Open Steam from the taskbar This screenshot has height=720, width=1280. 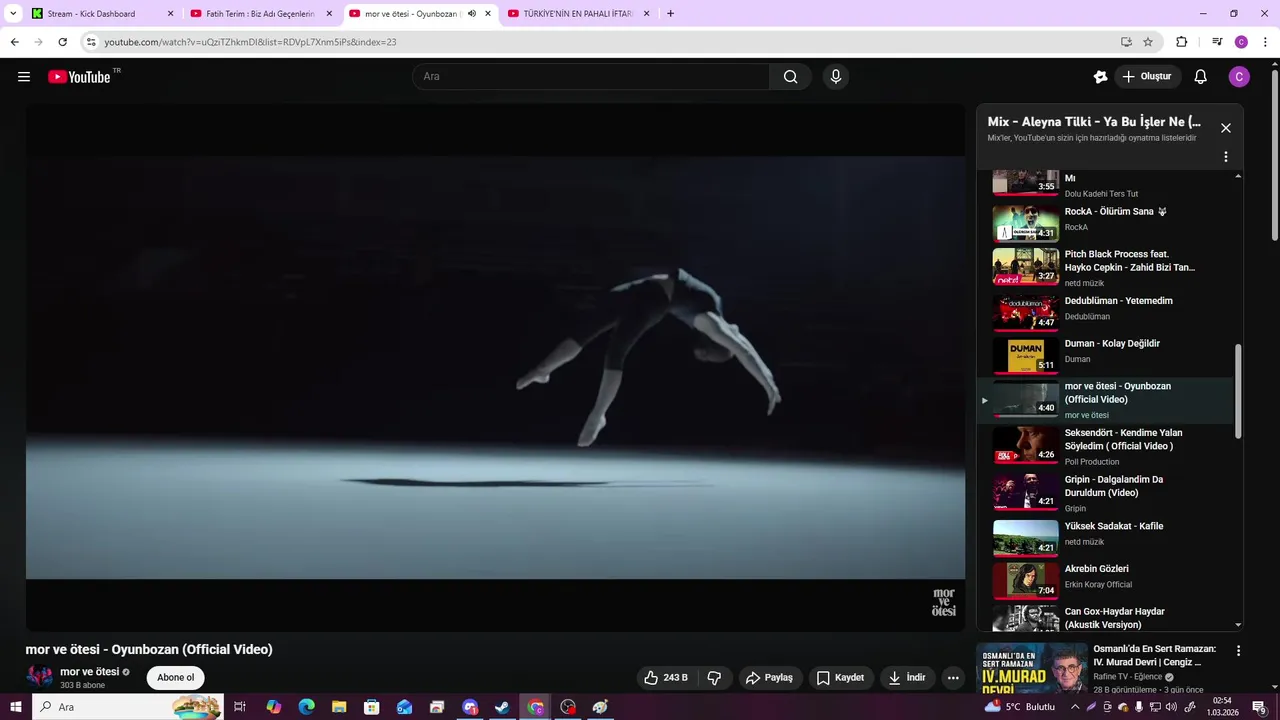click(502, 707)
